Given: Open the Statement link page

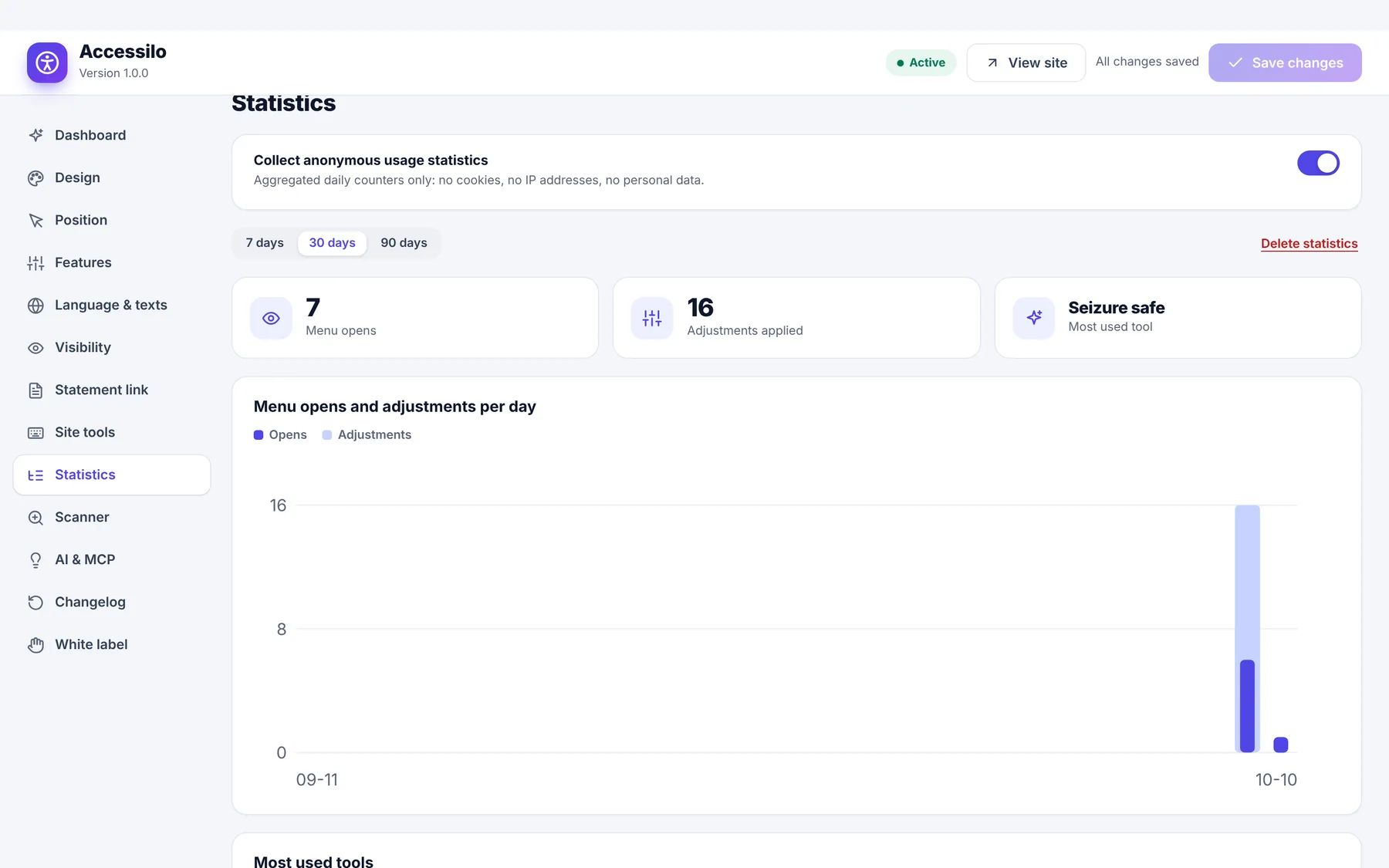Looking at the screenshot, I should [112, 390].
